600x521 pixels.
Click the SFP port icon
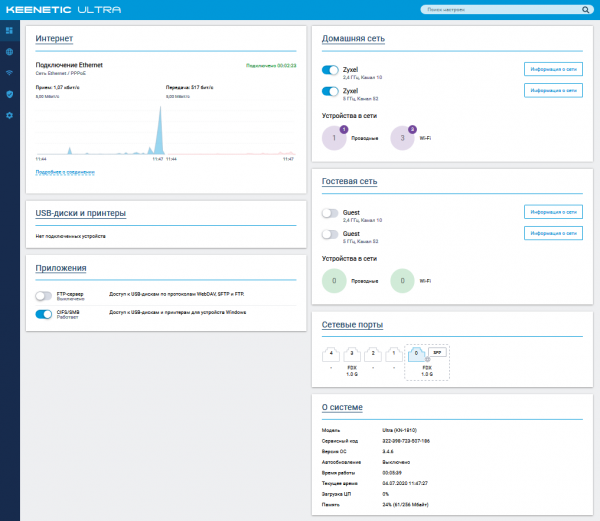[437, 353]
